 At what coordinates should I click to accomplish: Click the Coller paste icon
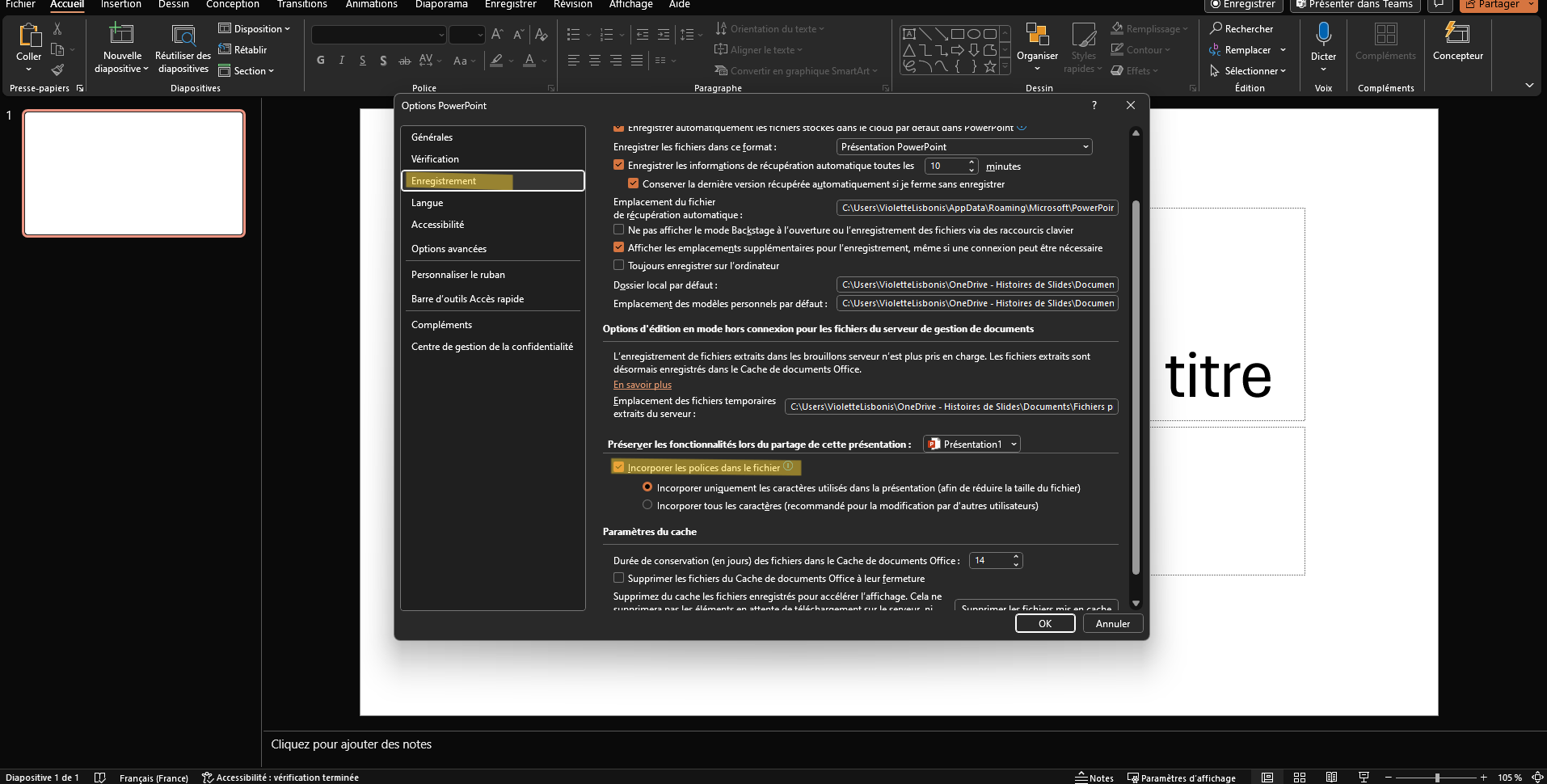(x=29, y=36)
